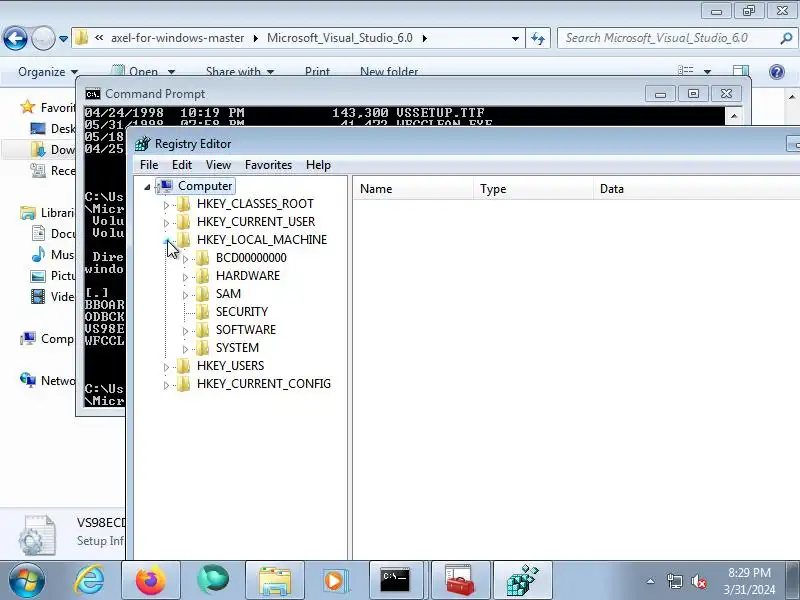
Task: Refresh the Explorer folder view
Action: [538, 38]
